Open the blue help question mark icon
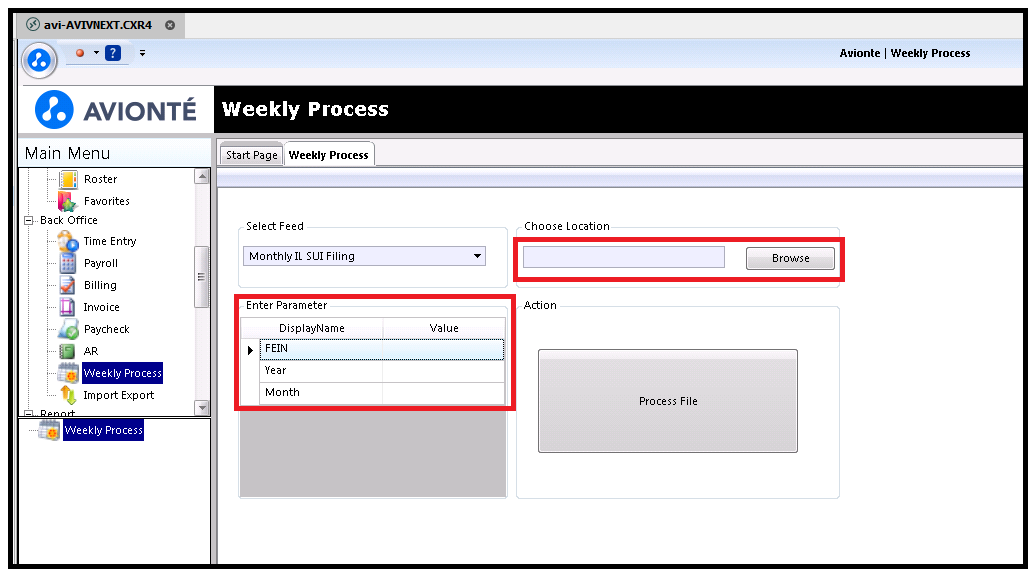The height and width of the screenshot is (573, 1033). [113, 53]
